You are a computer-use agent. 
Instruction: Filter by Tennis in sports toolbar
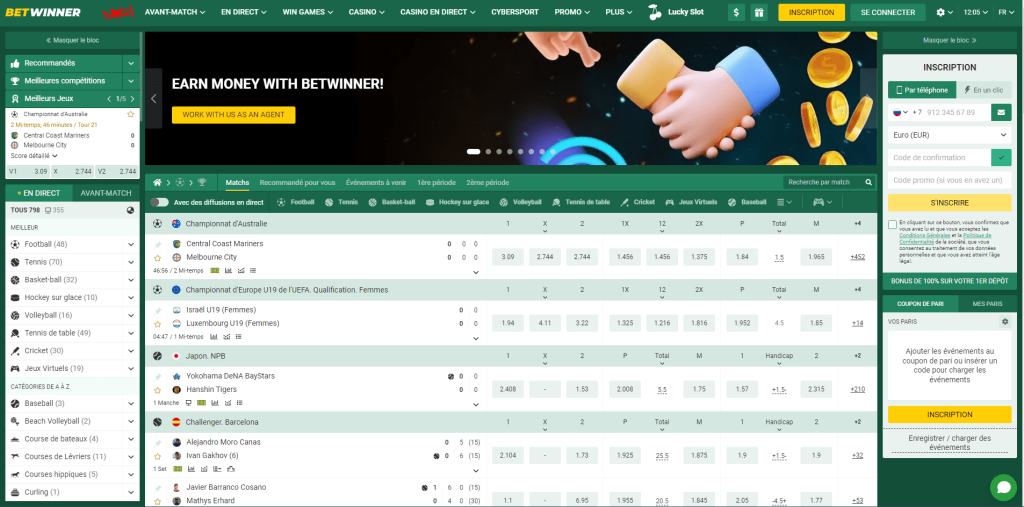point(342,203)
